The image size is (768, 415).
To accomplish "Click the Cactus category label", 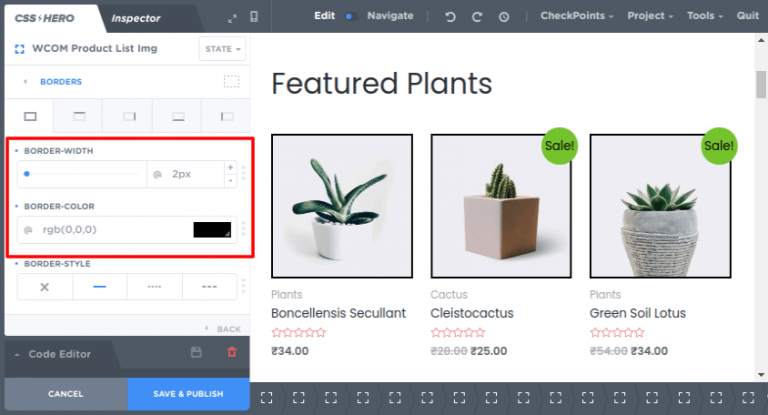I will tap(449, 294).
